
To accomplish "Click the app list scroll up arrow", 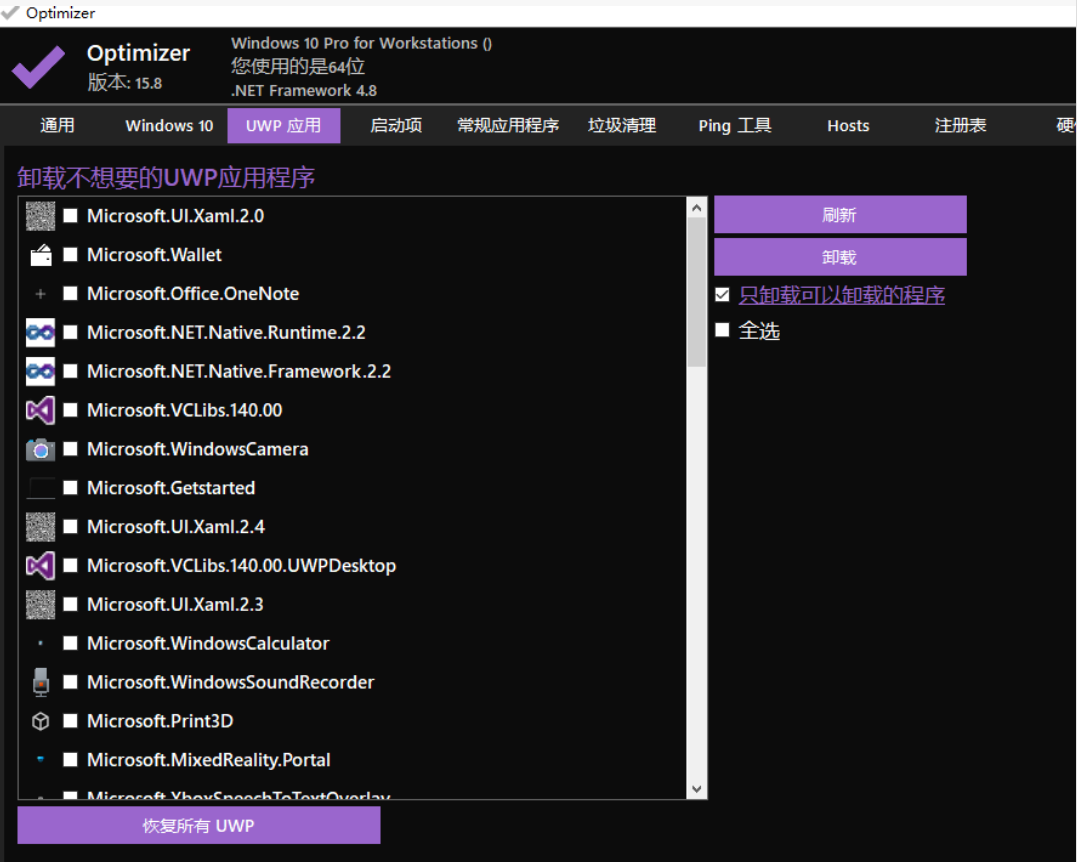I will point(696,207).
